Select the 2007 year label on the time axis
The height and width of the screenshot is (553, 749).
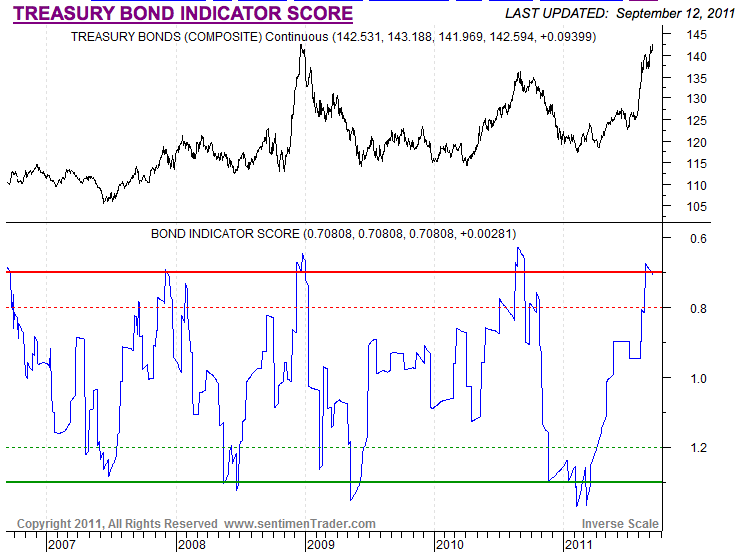pos(62,545)
